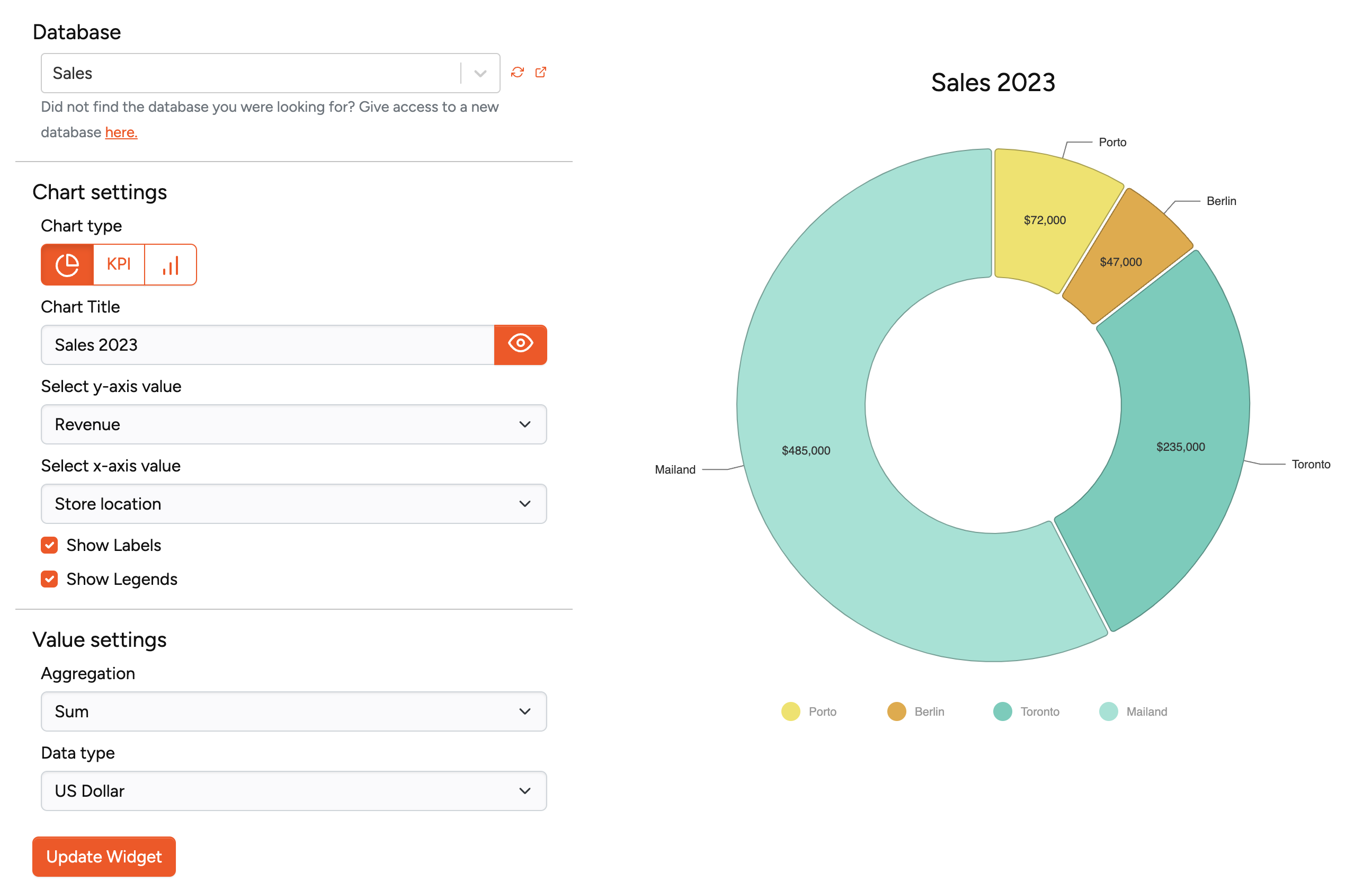Open the US Dollar data type dropdown
Screen dimensions: 1372x890
[x=293, y=791]
